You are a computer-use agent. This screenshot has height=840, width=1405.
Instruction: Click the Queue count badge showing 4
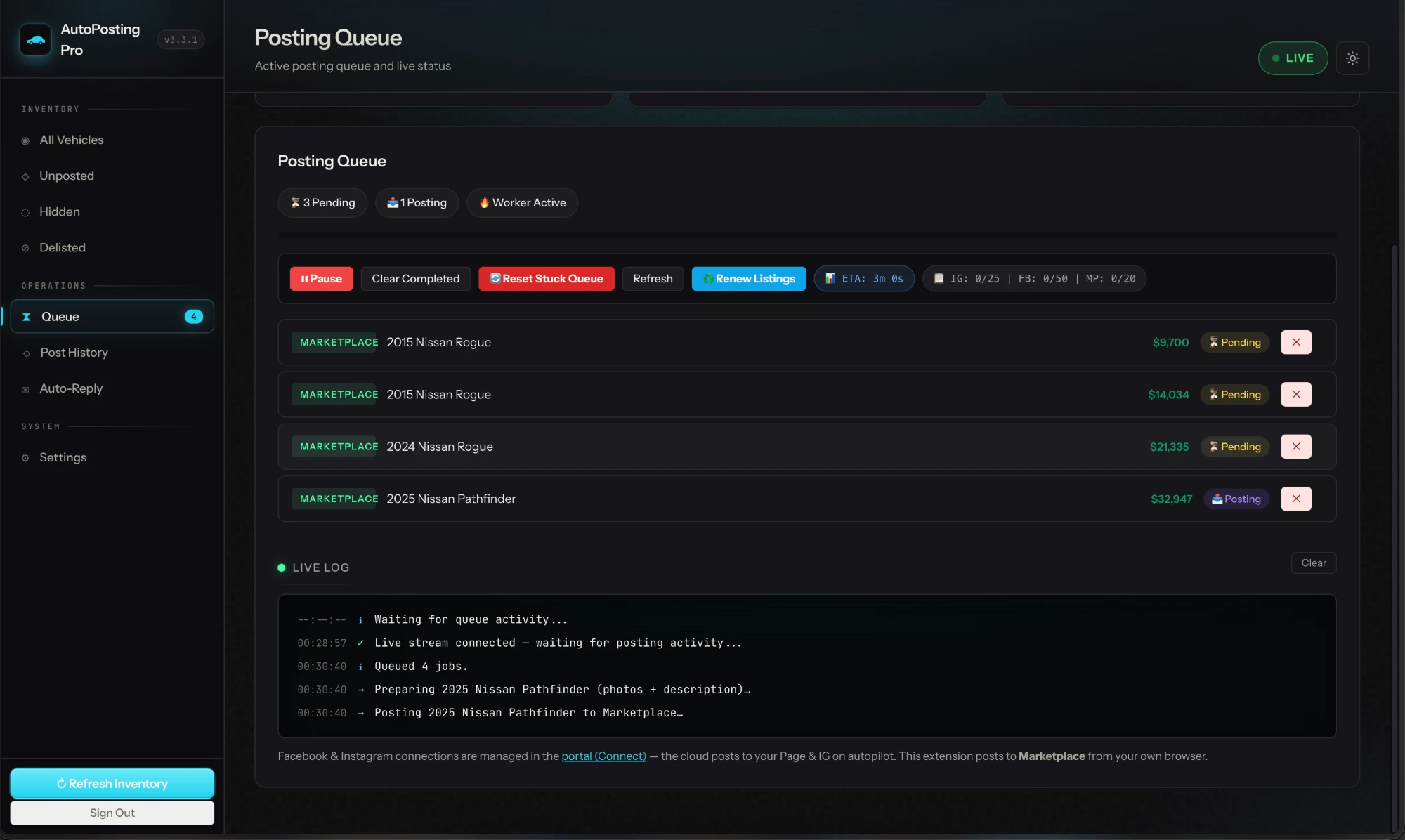(194, 317)
